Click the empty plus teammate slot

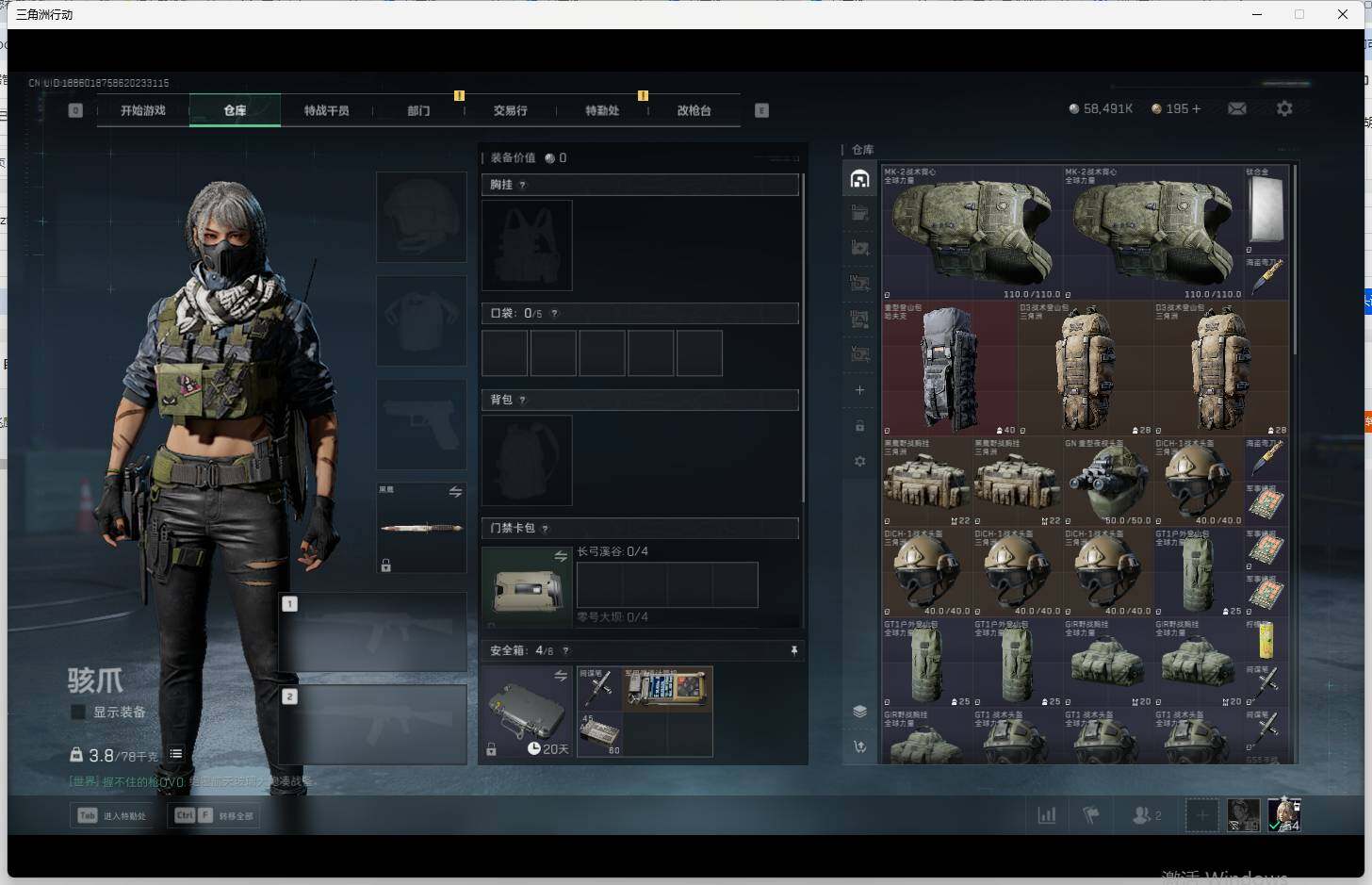point(1201,815)
